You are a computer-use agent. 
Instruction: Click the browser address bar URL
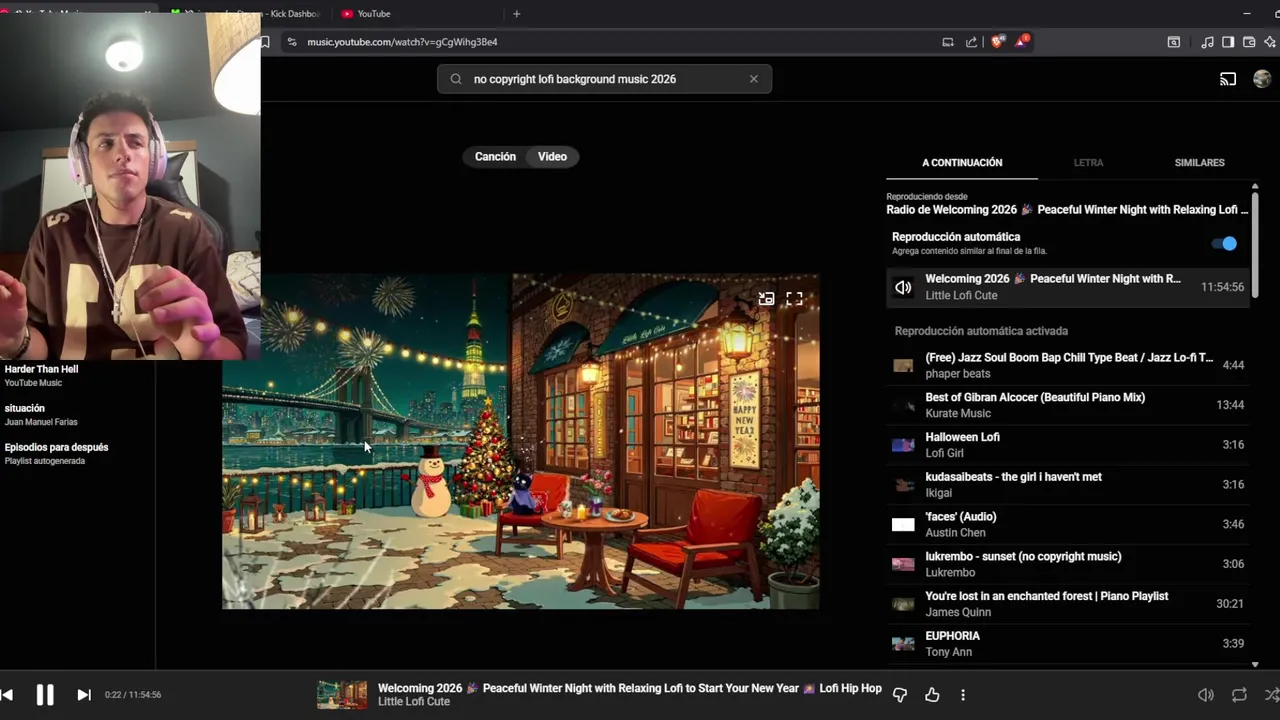click(402, 42)
